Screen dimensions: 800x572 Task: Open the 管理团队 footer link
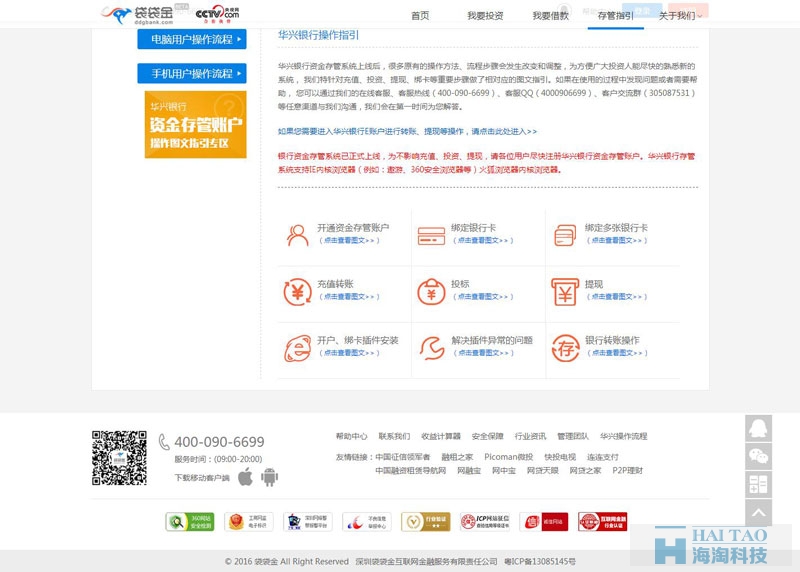(x=572, y=436)
